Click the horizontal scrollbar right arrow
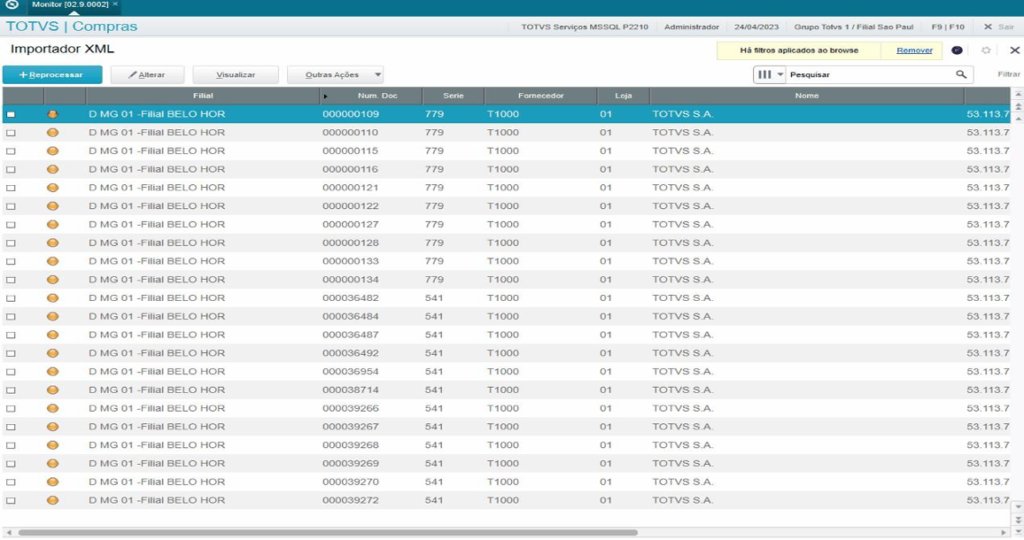The height and width of the screenshot is (540, 1024). [x=1004, y=533]
